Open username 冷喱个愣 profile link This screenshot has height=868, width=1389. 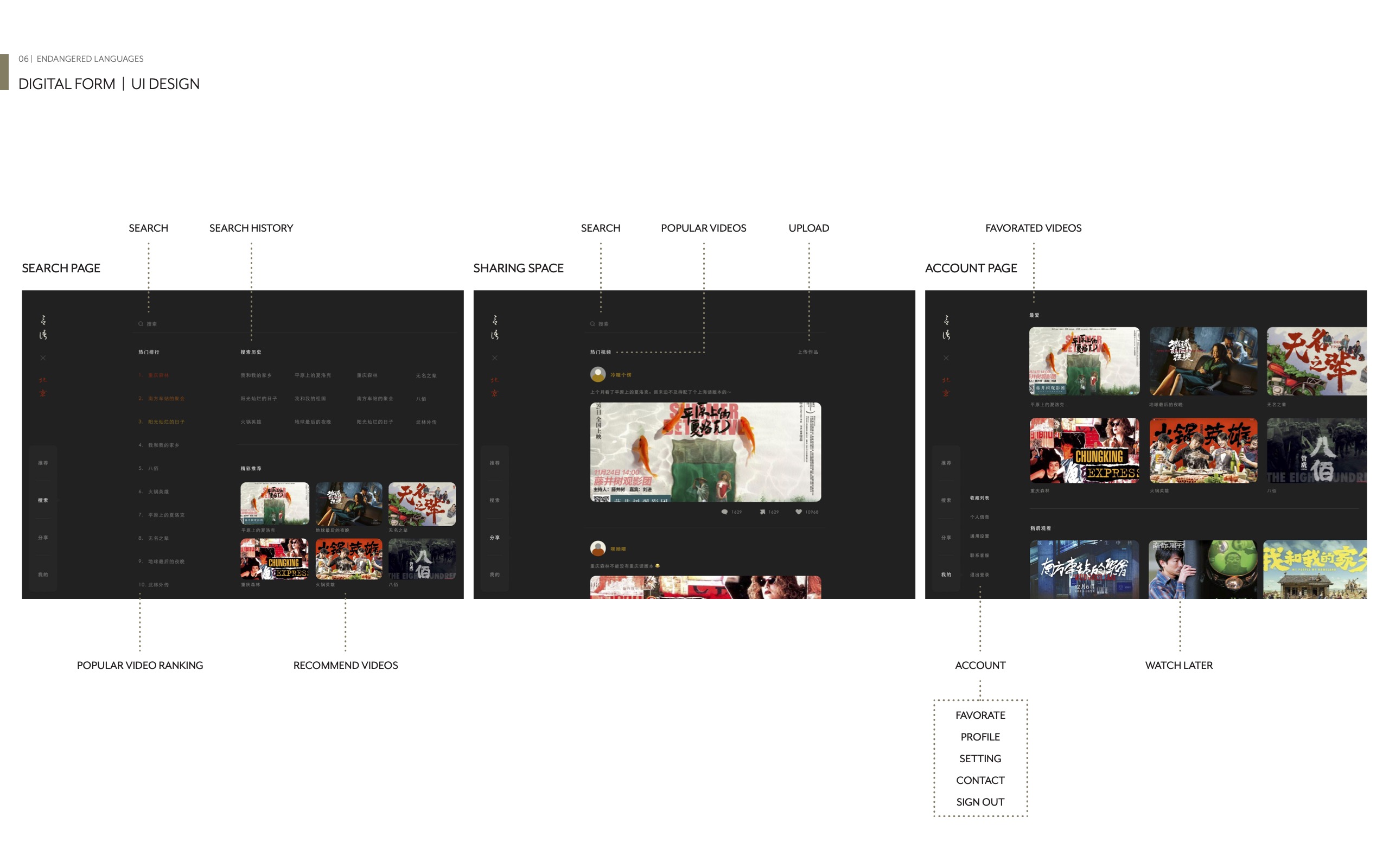tap(621, 375)
